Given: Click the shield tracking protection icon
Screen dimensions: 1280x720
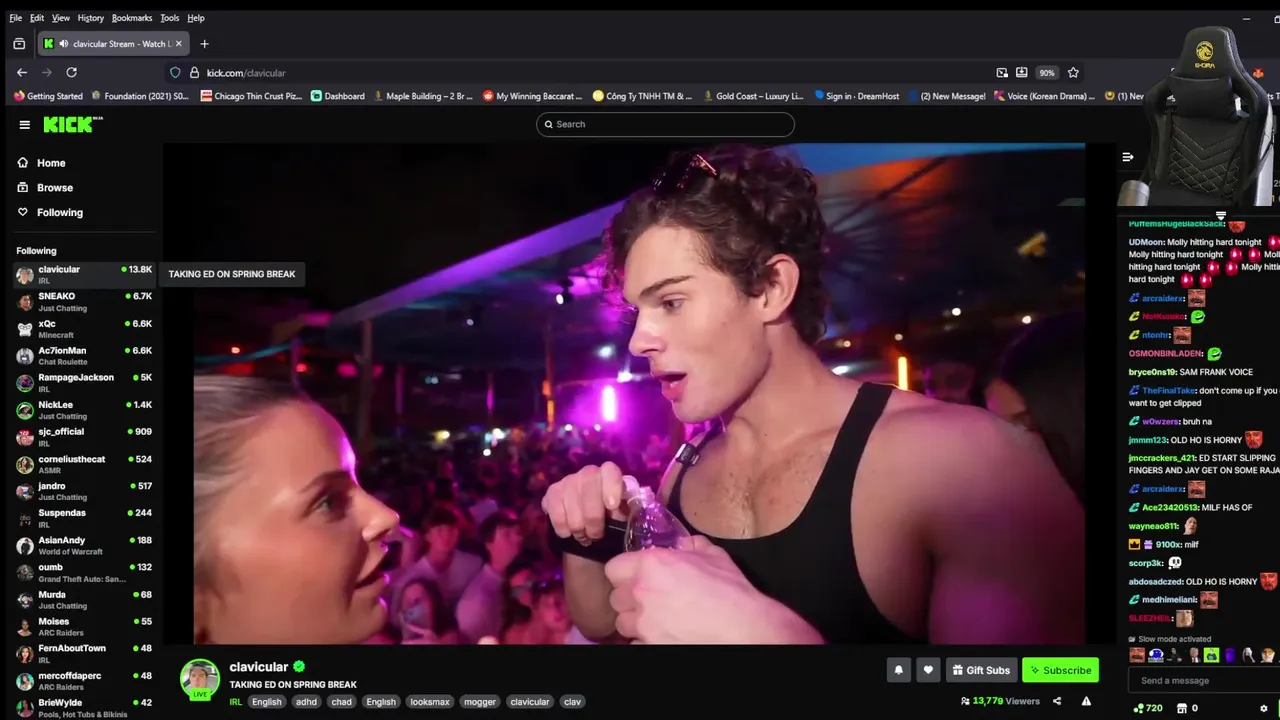Looking at the screenshot, I should tap(175, 73).
